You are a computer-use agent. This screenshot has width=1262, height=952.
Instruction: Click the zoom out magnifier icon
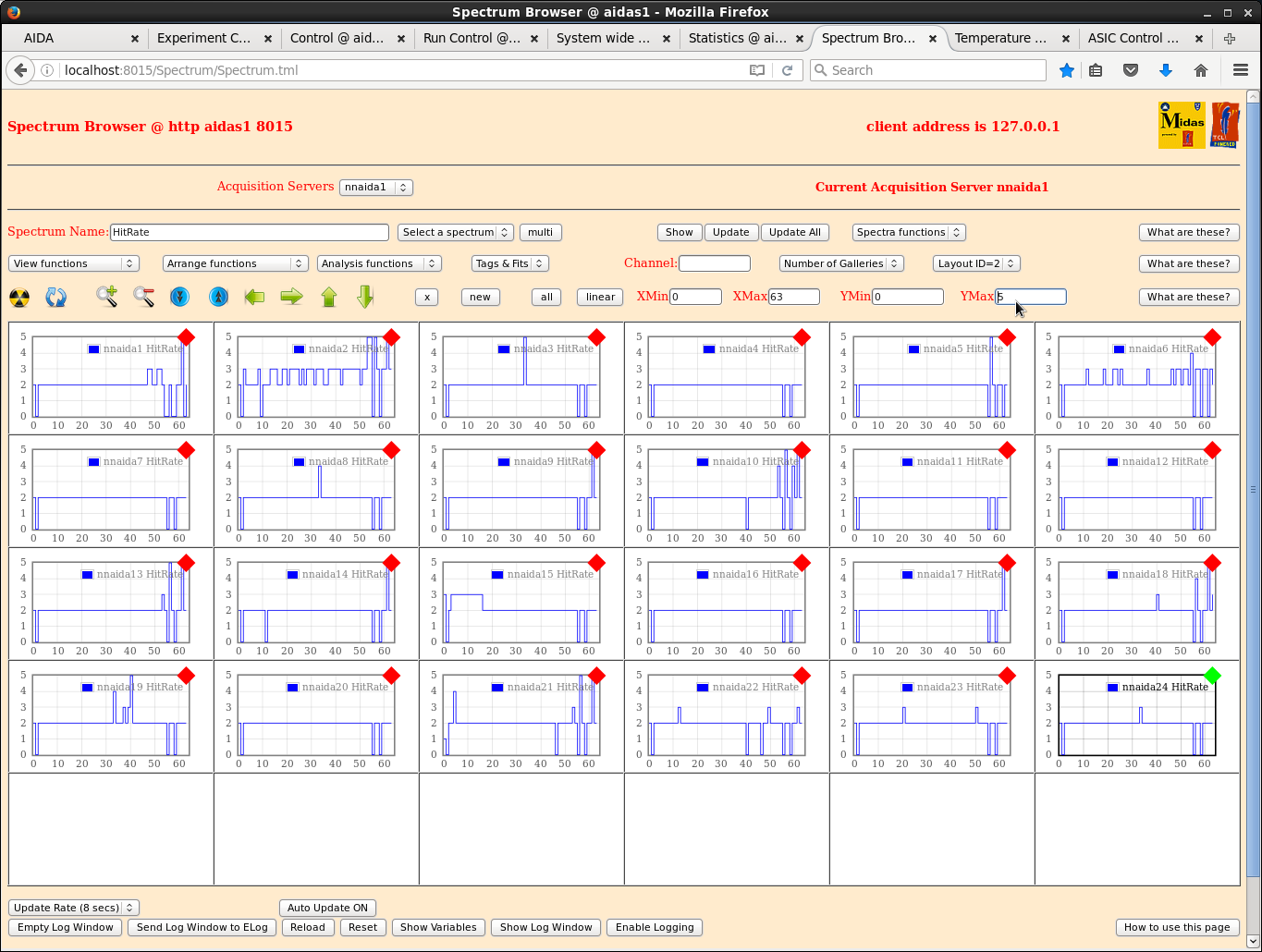144,297
